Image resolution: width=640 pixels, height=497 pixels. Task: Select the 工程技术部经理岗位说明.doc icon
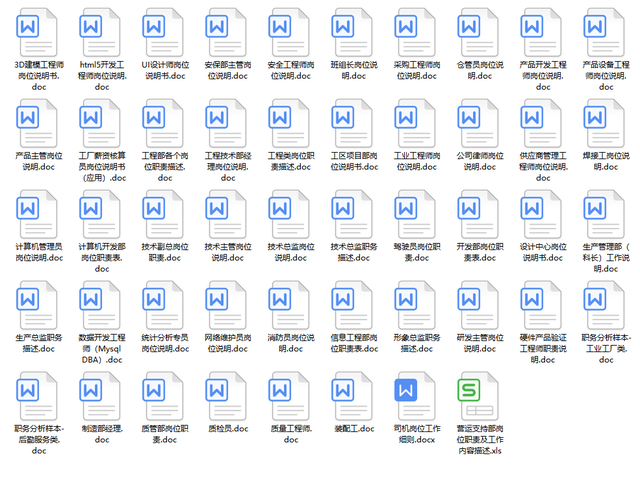point(225,123)
